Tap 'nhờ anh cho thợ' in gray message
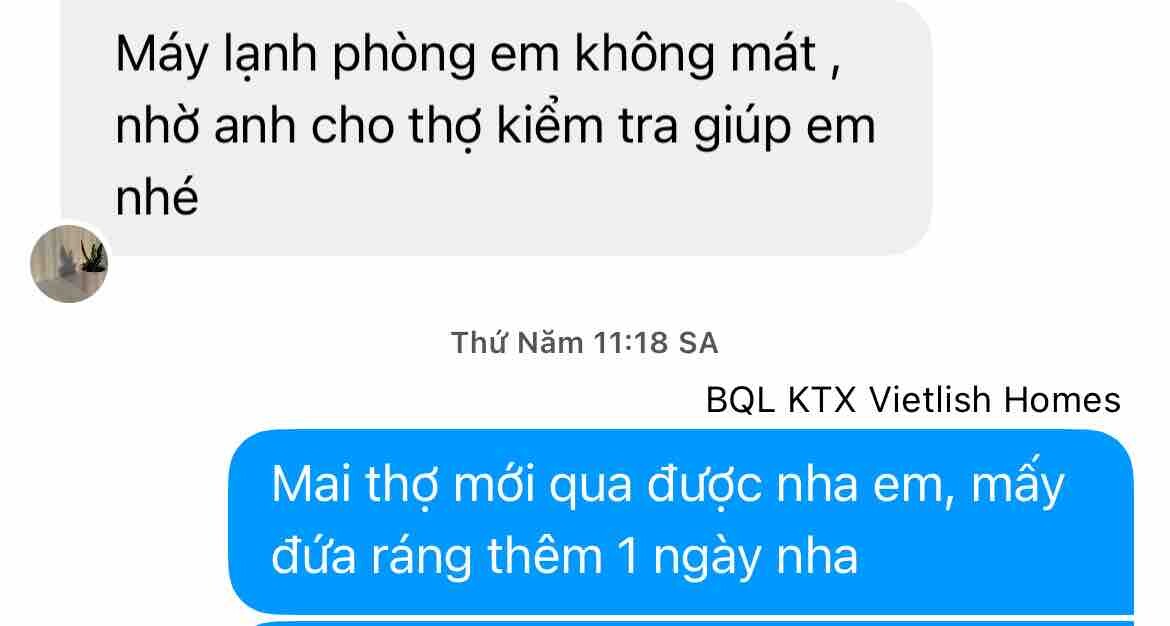1170x626 pixels. (x=299, y=127)
